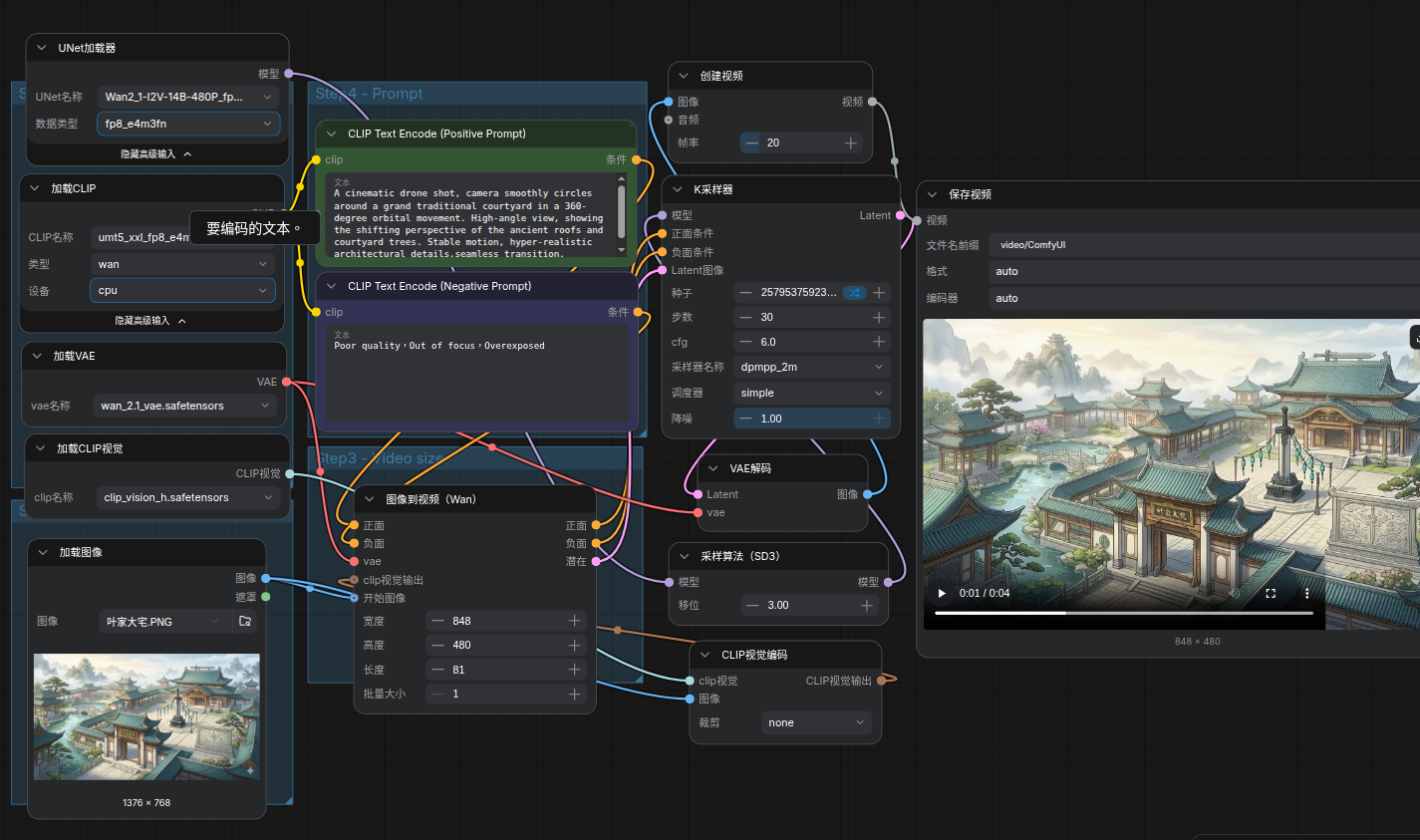
Task: Open the 调度器 simple dropdown
Action: point(811,393)
